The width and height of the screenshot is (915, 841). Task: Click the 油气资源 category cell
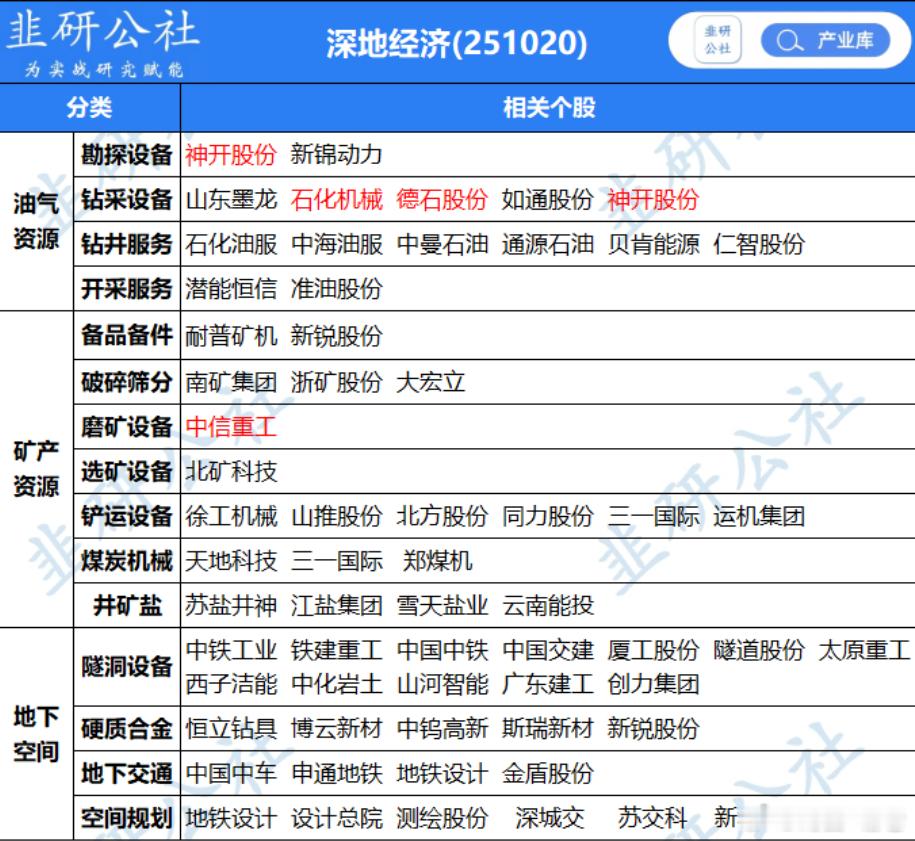click(36, 221)
